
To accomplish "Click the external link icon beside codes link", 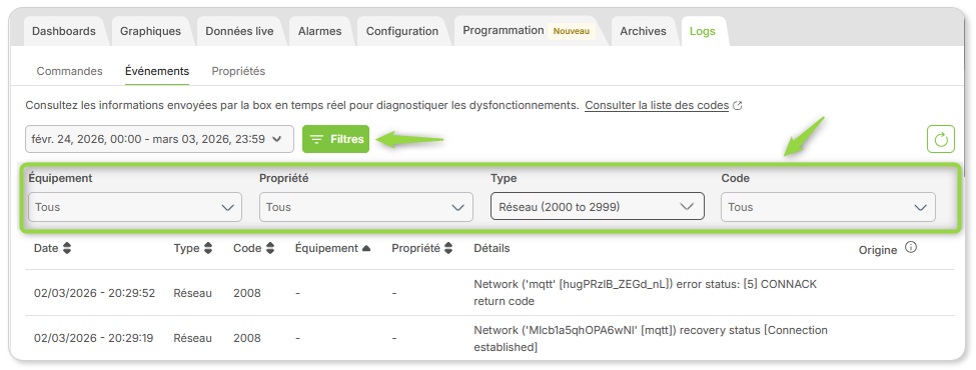I will [738, 106].
